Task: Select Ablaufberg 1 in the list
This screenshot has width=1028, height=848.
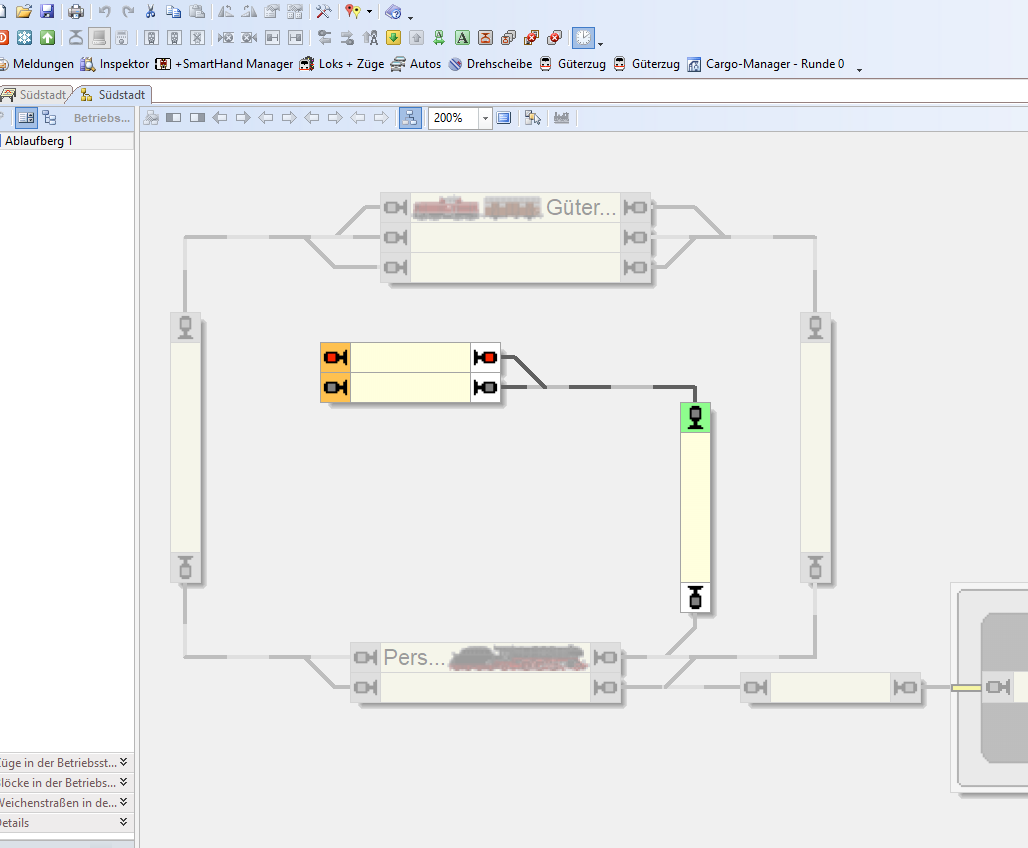Action: coord(40,141)
